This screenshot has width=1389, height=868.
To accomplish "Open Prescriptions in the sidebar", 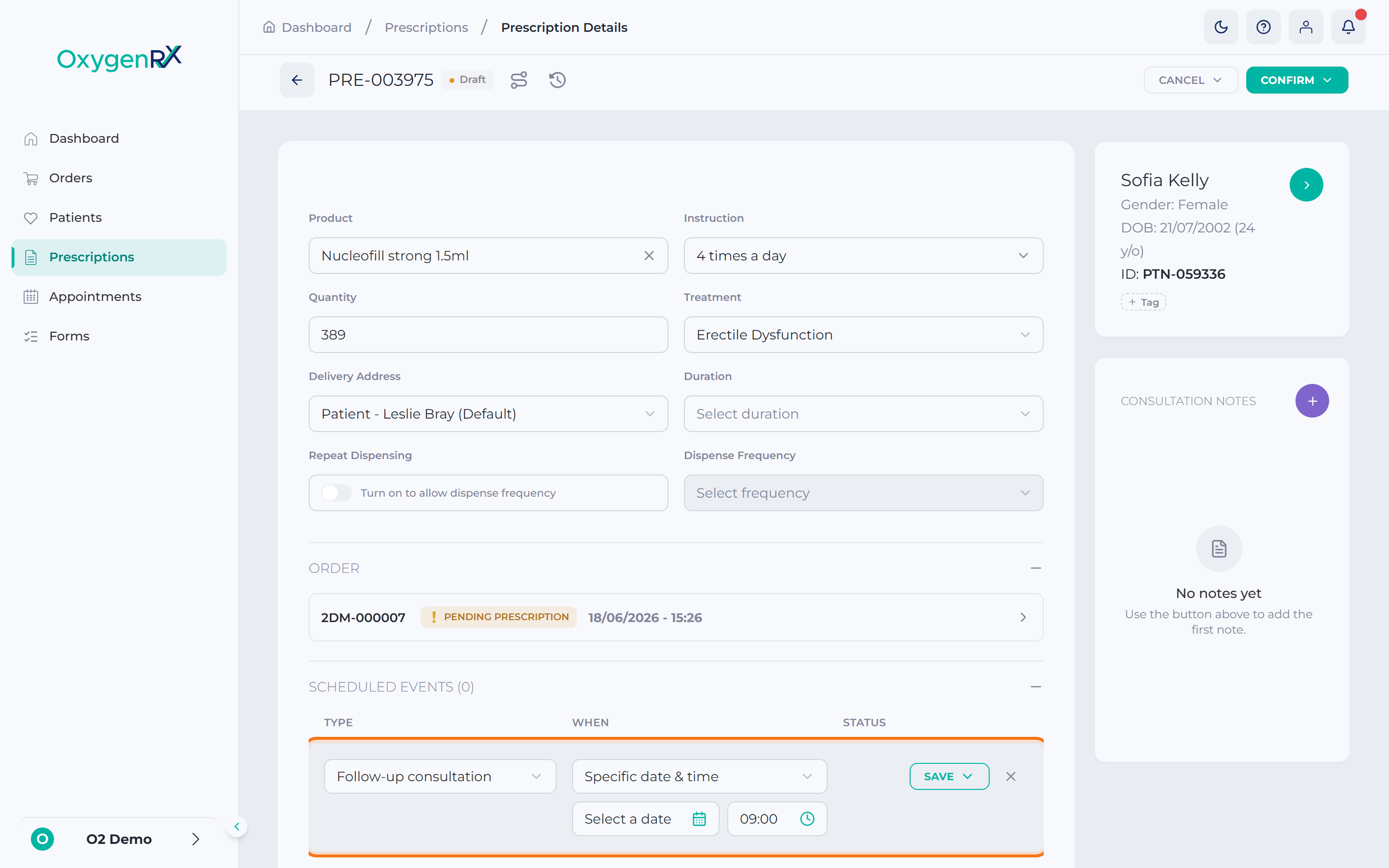I will 119,257.
